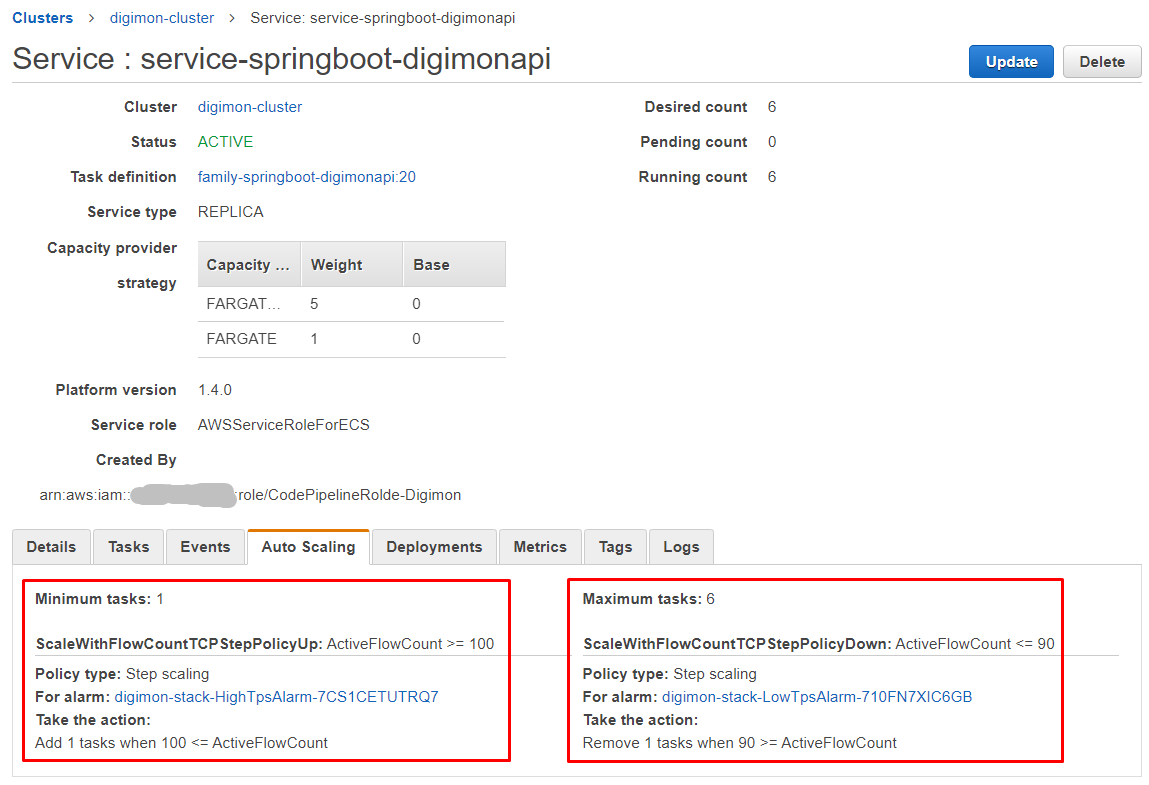Open the Logs tab
The width and height of the screenshot is (1149, 785).
point(681,547)
